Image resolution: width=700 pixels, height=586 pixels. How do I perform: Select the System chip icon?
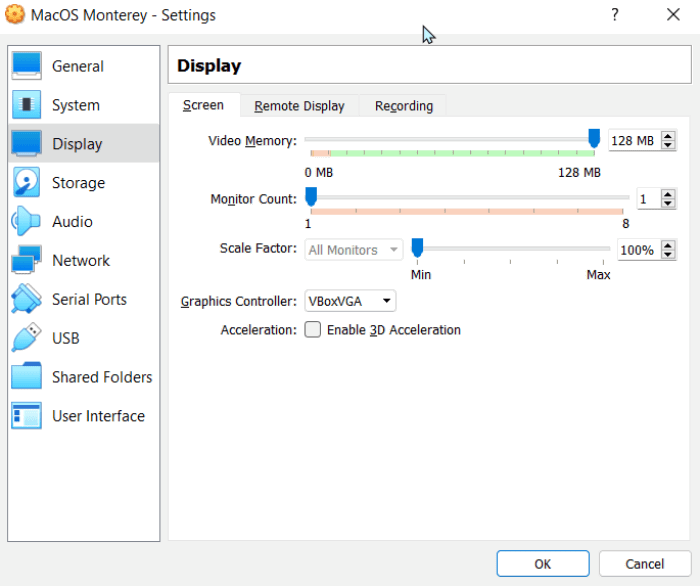(x=27, y=105)
